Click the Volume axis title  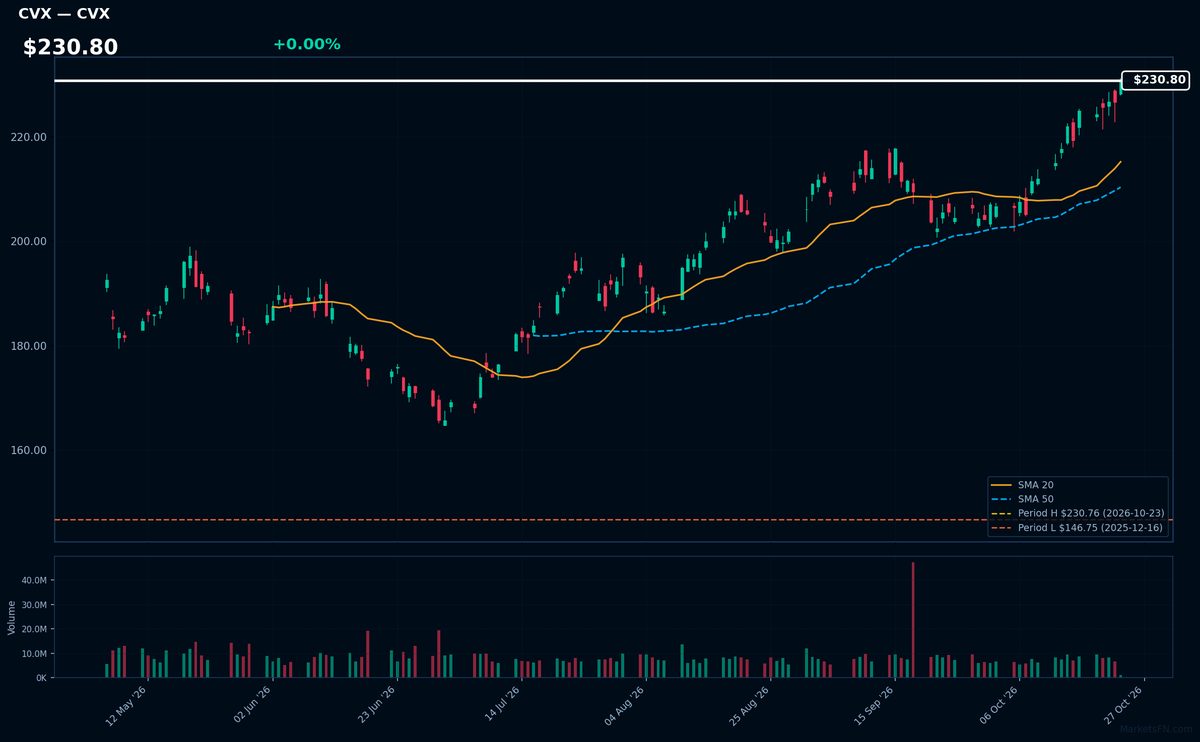pyautogui.click(x=12, y=617)
